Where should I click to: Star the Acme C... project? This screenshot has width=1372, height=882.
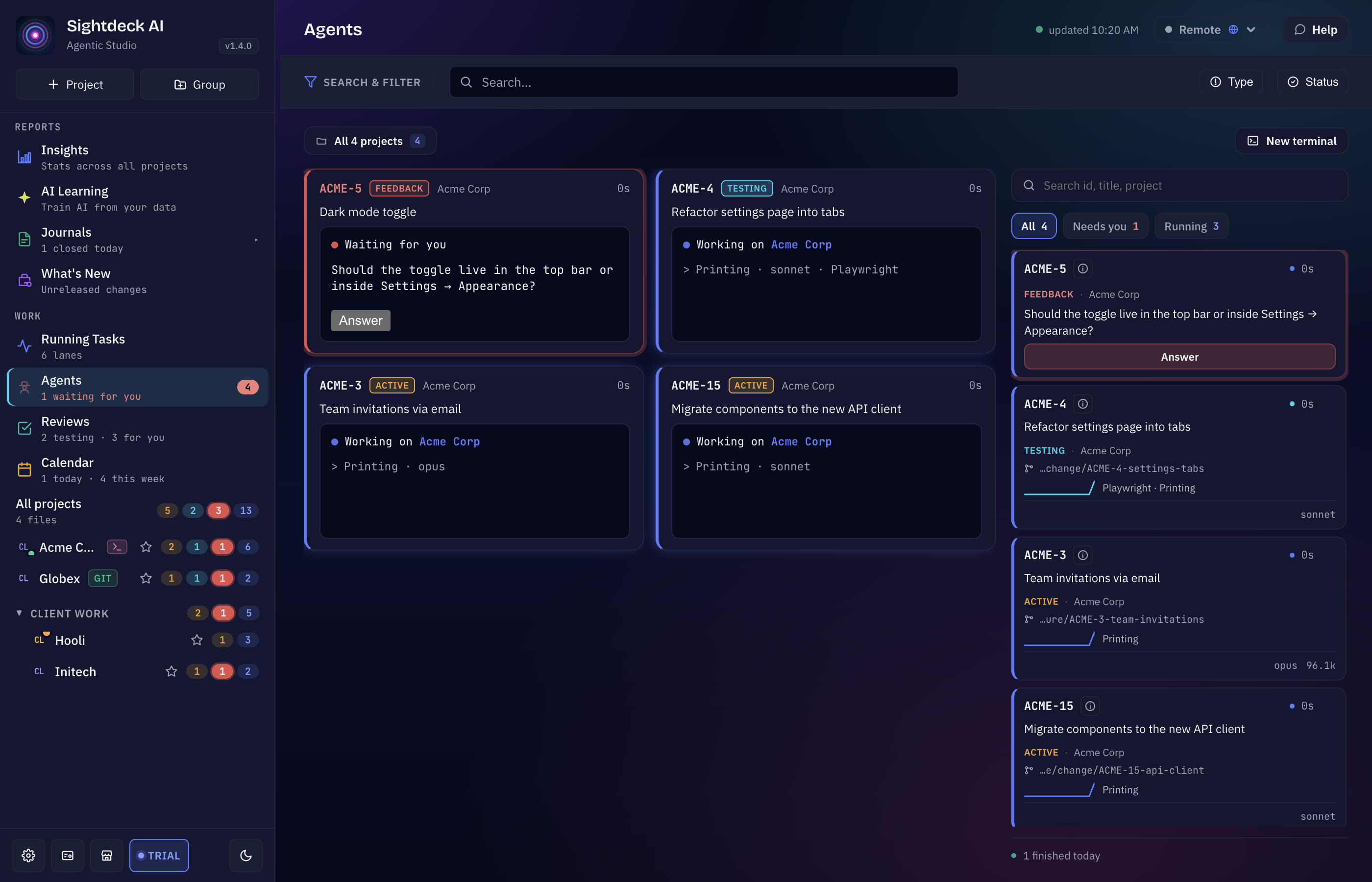click(x=146, y=547)
